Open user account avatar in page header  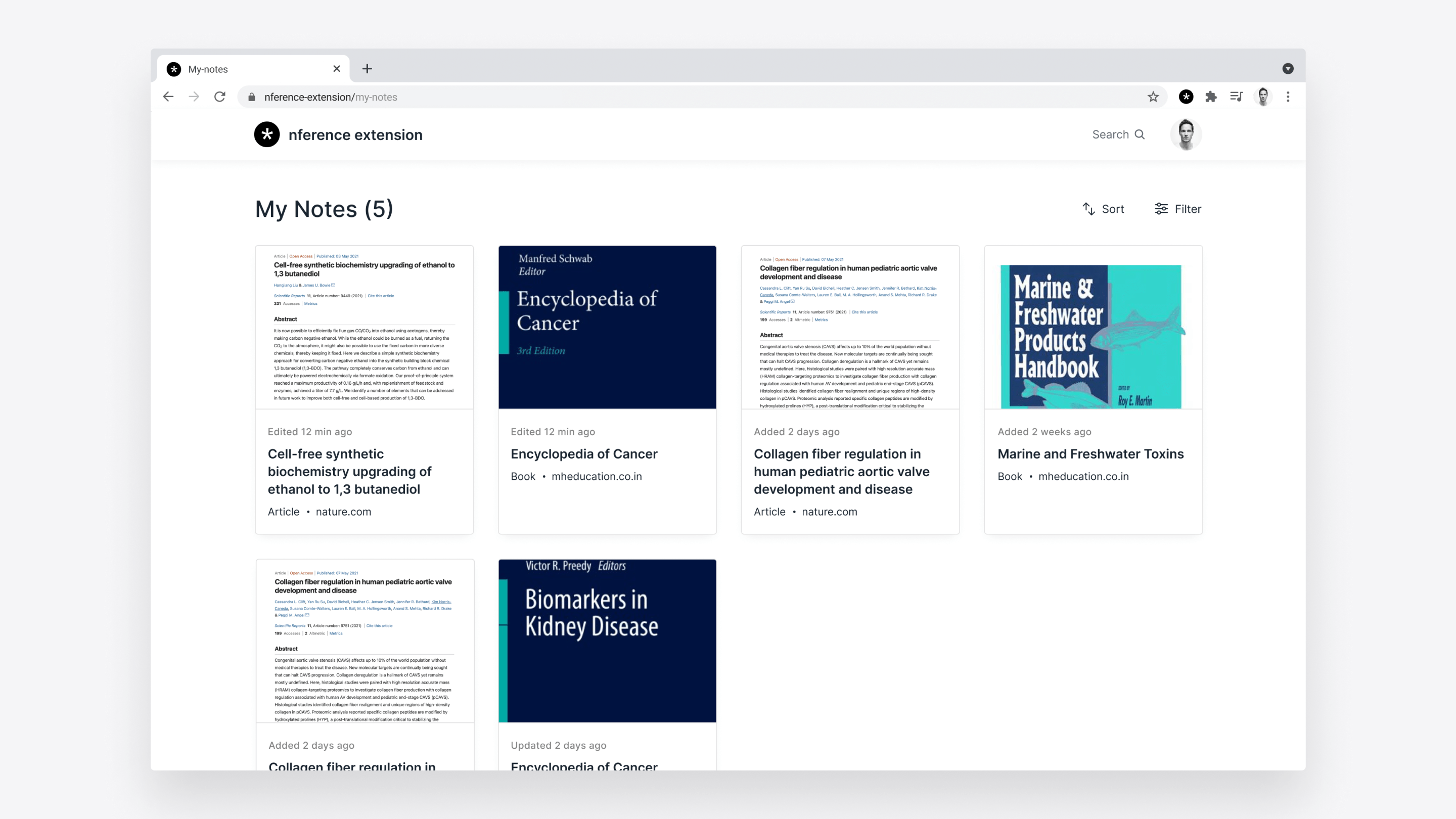pyautogui.click(x=1186, y=134)
